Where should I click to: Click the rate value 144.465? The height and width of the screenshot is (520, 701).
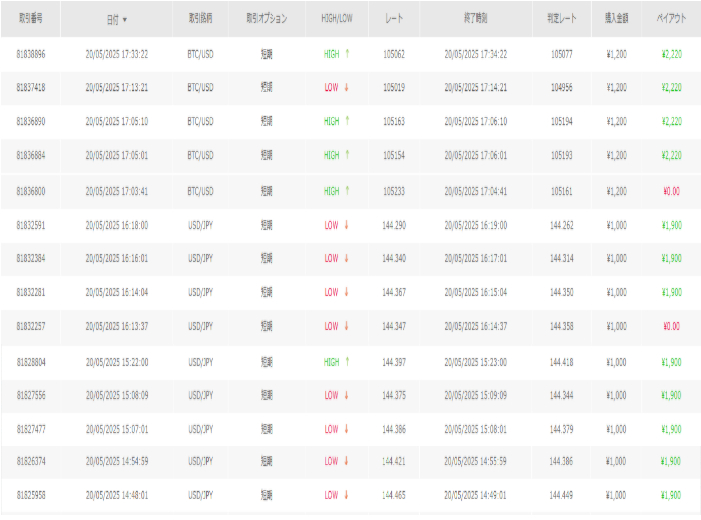tap(394, 495)
